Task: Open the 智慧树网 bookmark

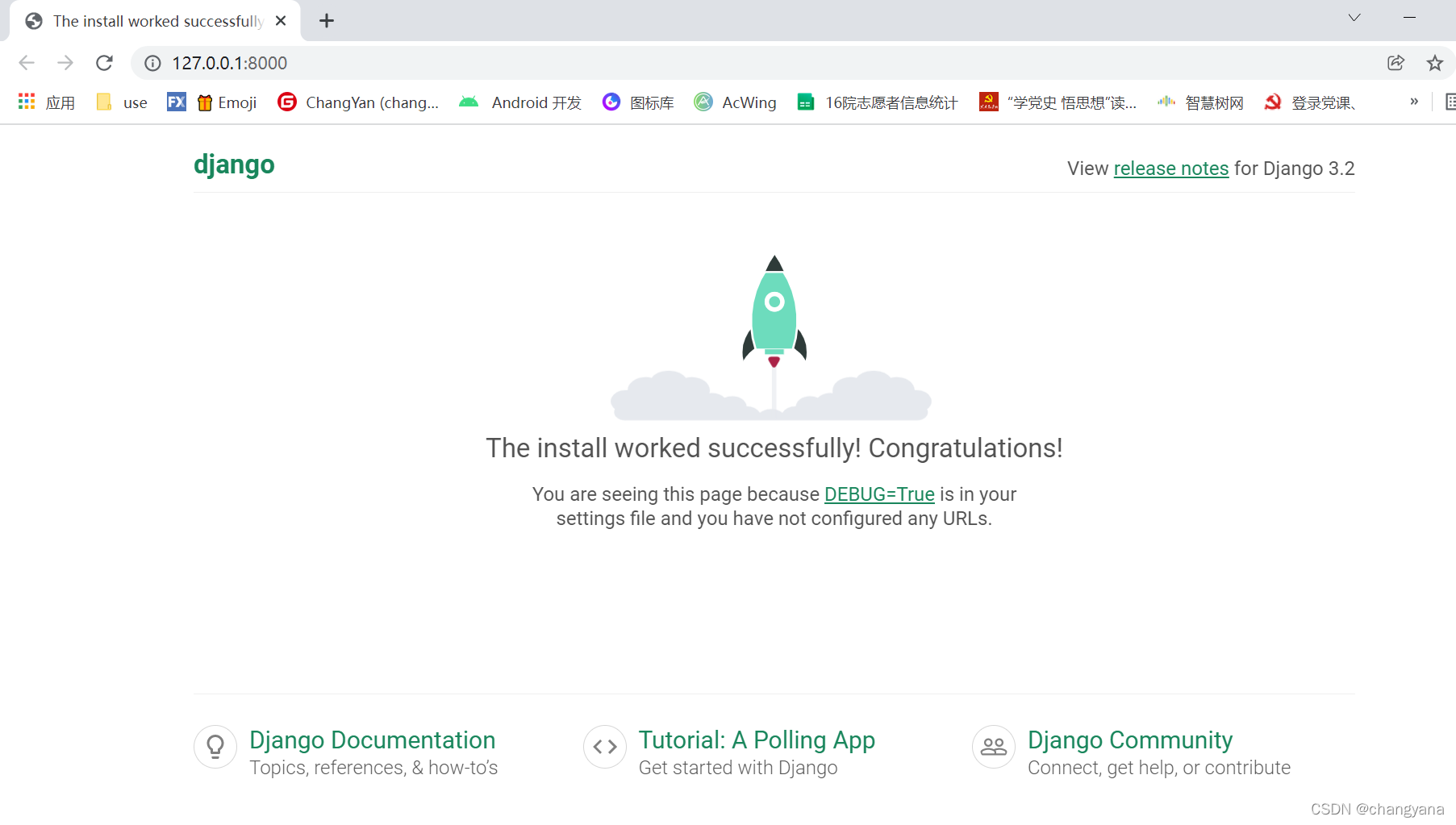Action: point(1200,102)
